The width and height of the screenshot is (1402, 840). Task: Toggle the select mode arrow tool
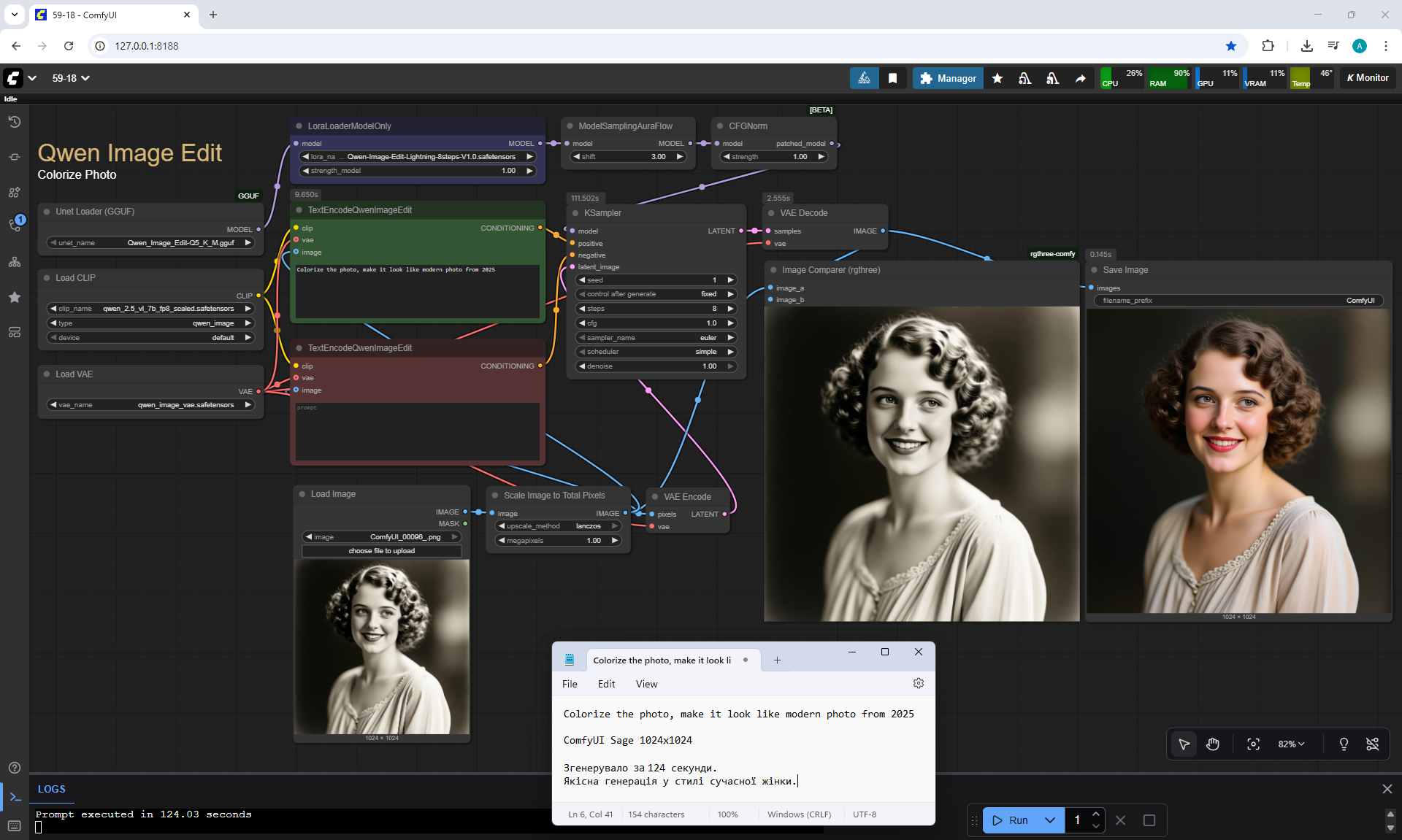(x=1184, y=744)
